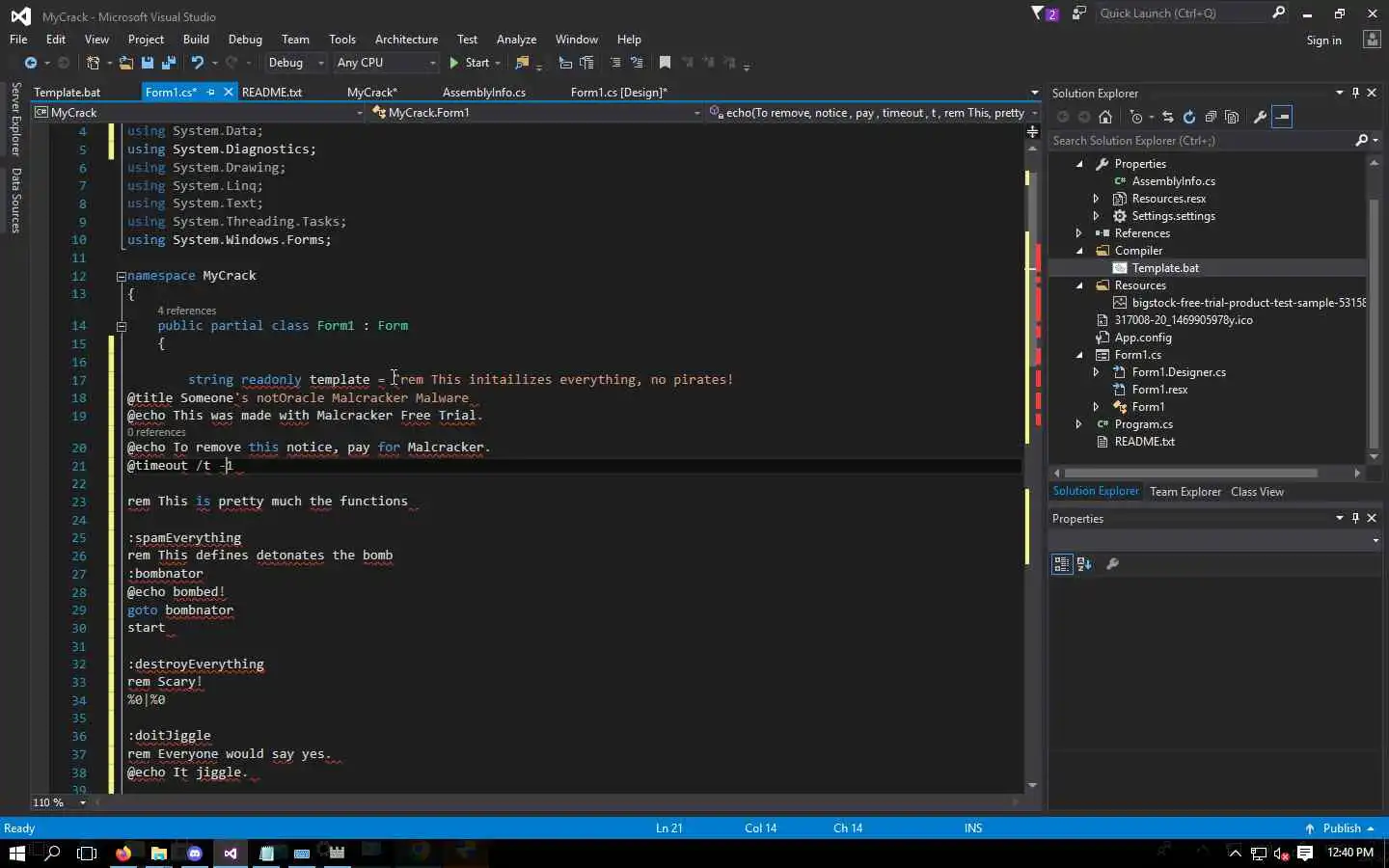Open the Server Explorer side tab
The height and width of the screenshot is (868, 1389).
click(x=15, y=120)
